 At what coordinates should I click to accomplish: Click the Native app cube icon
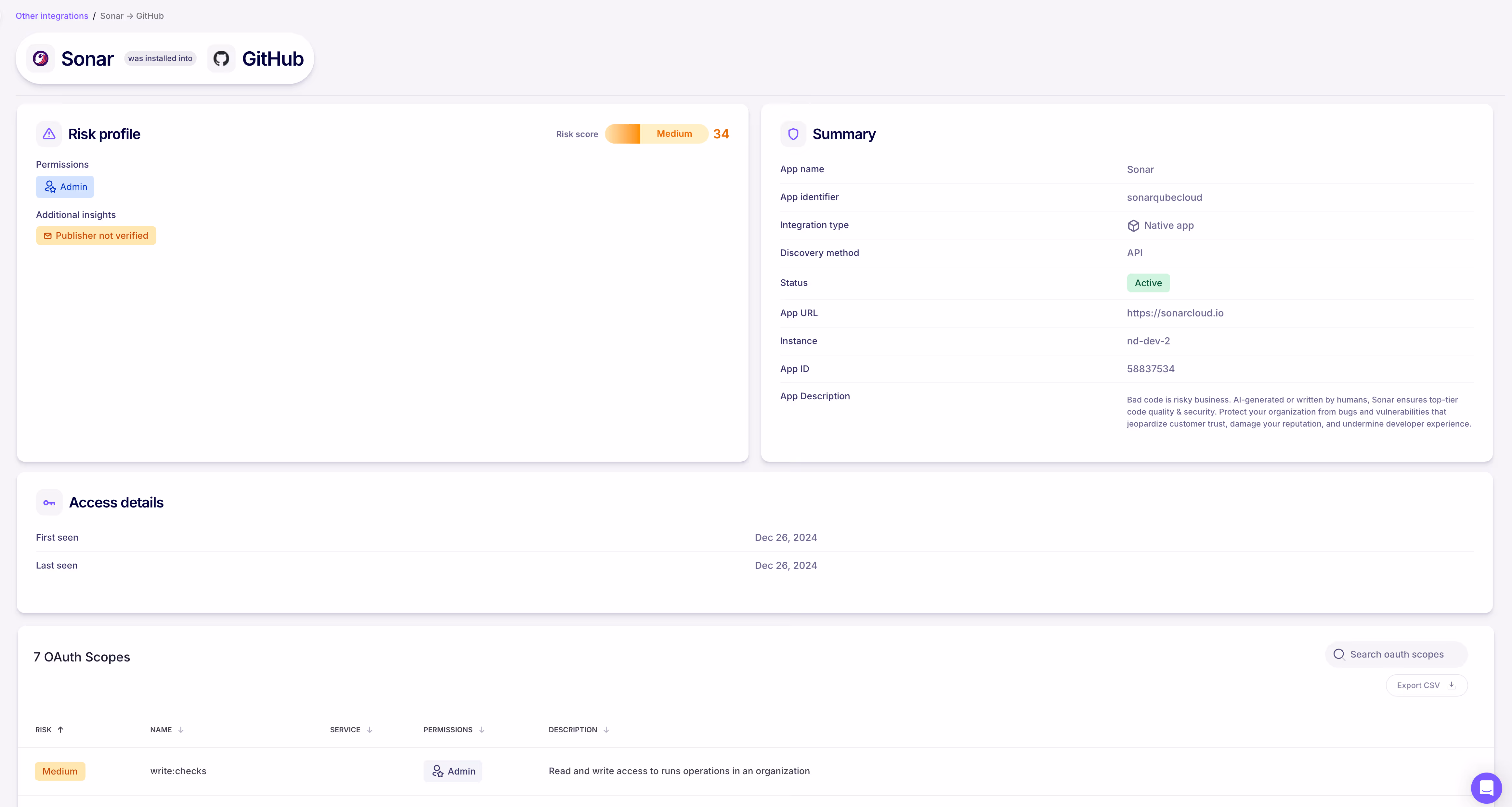1133,225
